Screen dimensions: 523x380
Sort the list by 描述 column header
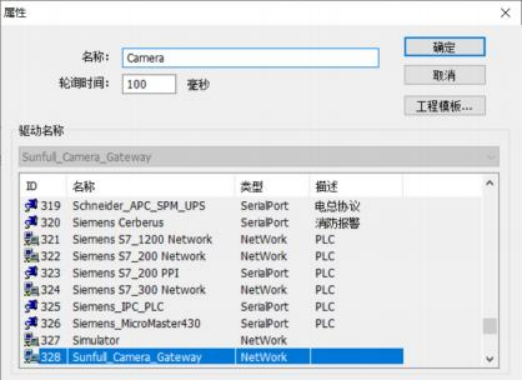356,186
